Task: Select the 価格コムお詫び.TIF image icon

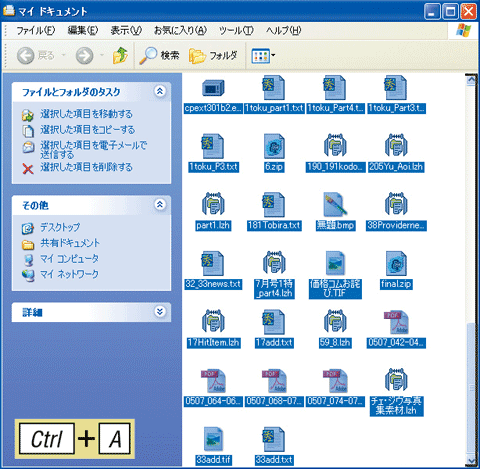Action: pyautogui.click(x=335, y=263)
